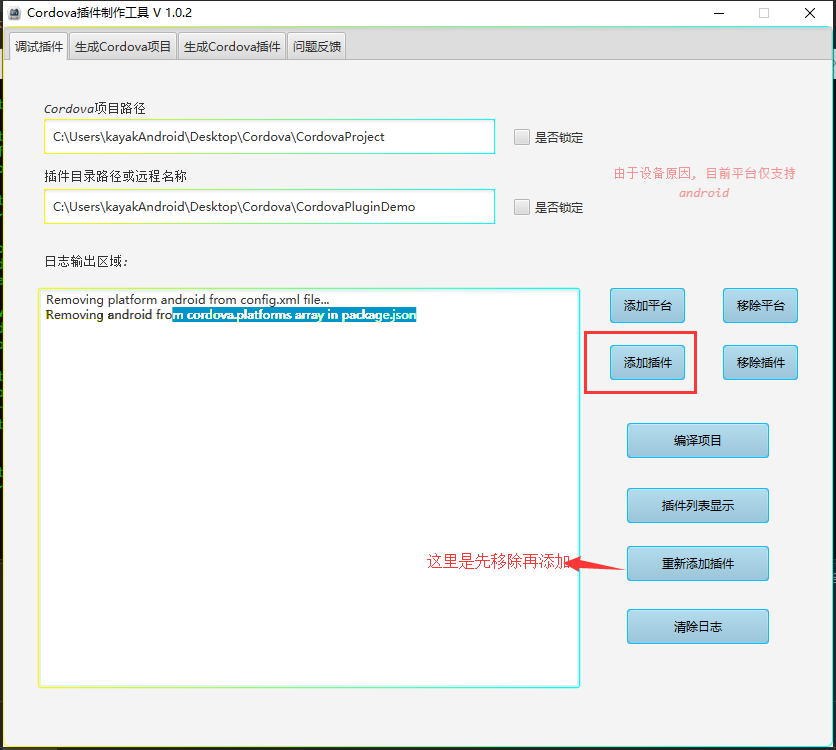Clear logs with 清除日志 button
836x750 pixels.
point(698,626)
